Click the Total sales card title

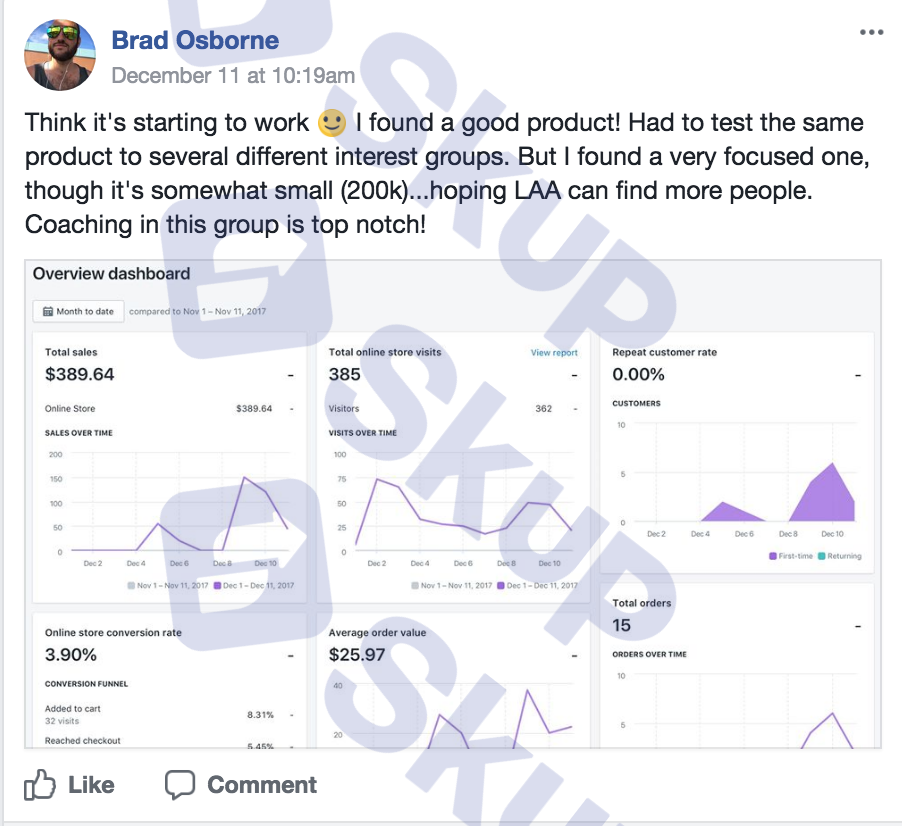point(71,352)
